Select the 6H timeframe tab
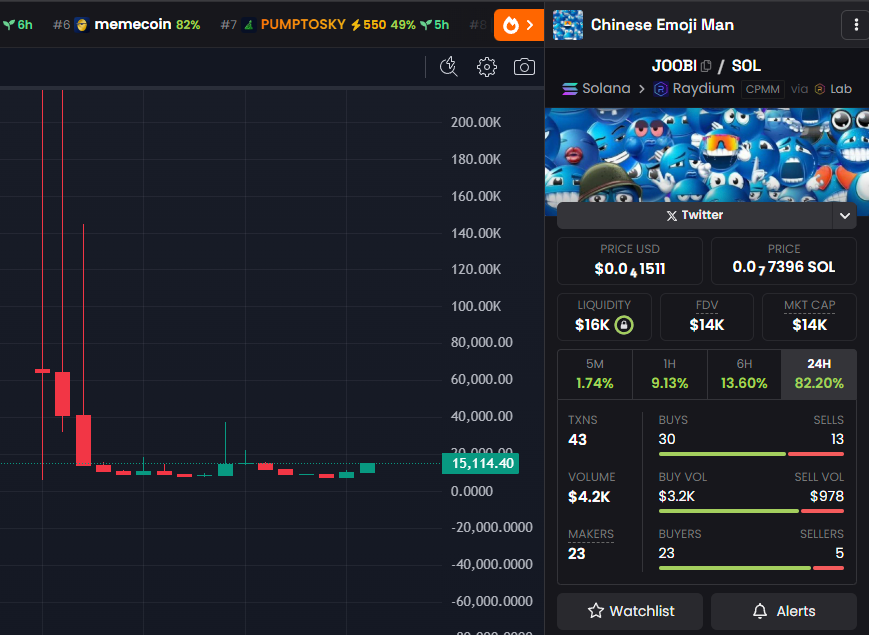 tap(744, 374)
